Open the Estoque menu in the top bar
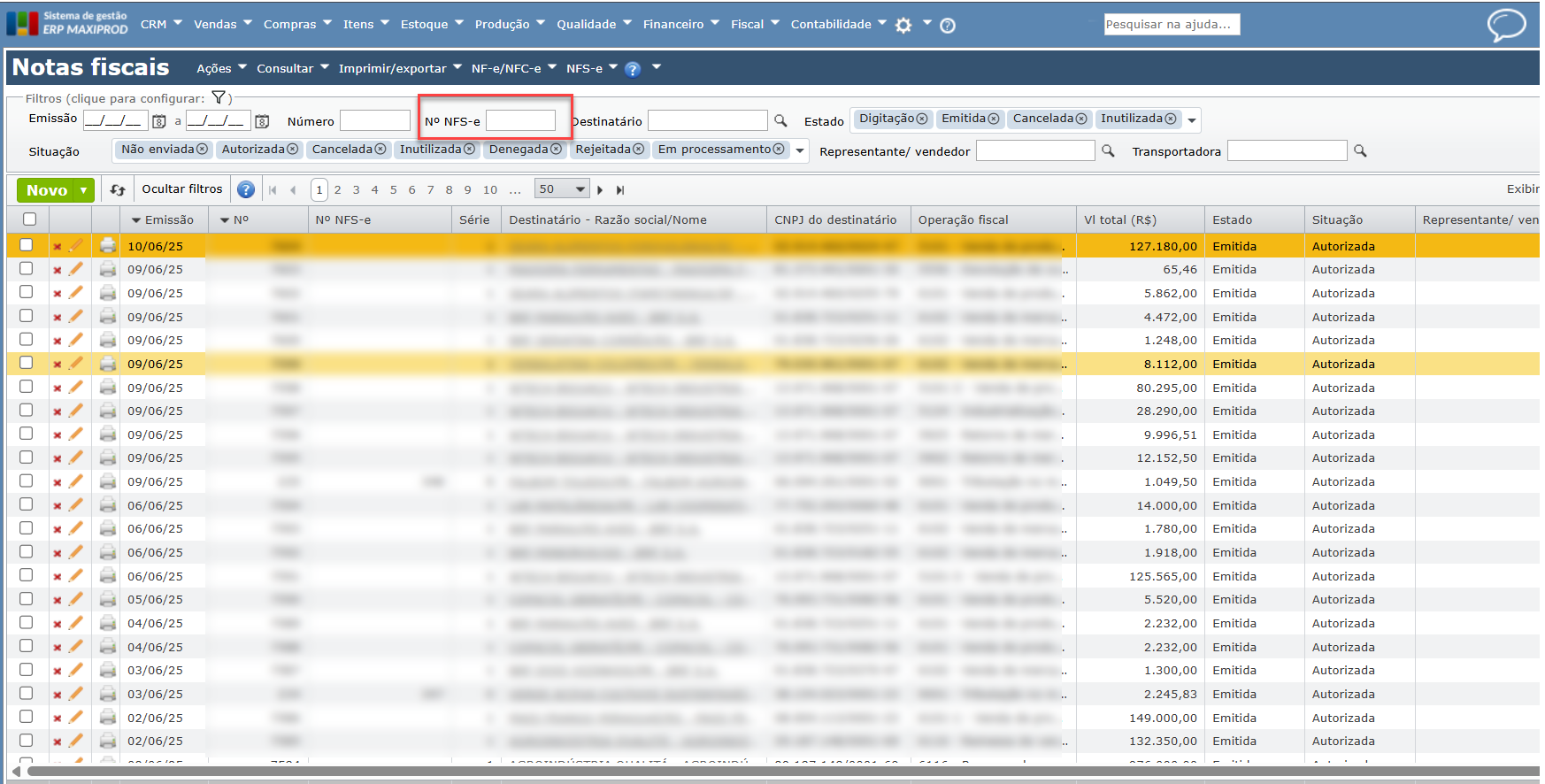The image size is (1545, 784). (x=432, y=24)
